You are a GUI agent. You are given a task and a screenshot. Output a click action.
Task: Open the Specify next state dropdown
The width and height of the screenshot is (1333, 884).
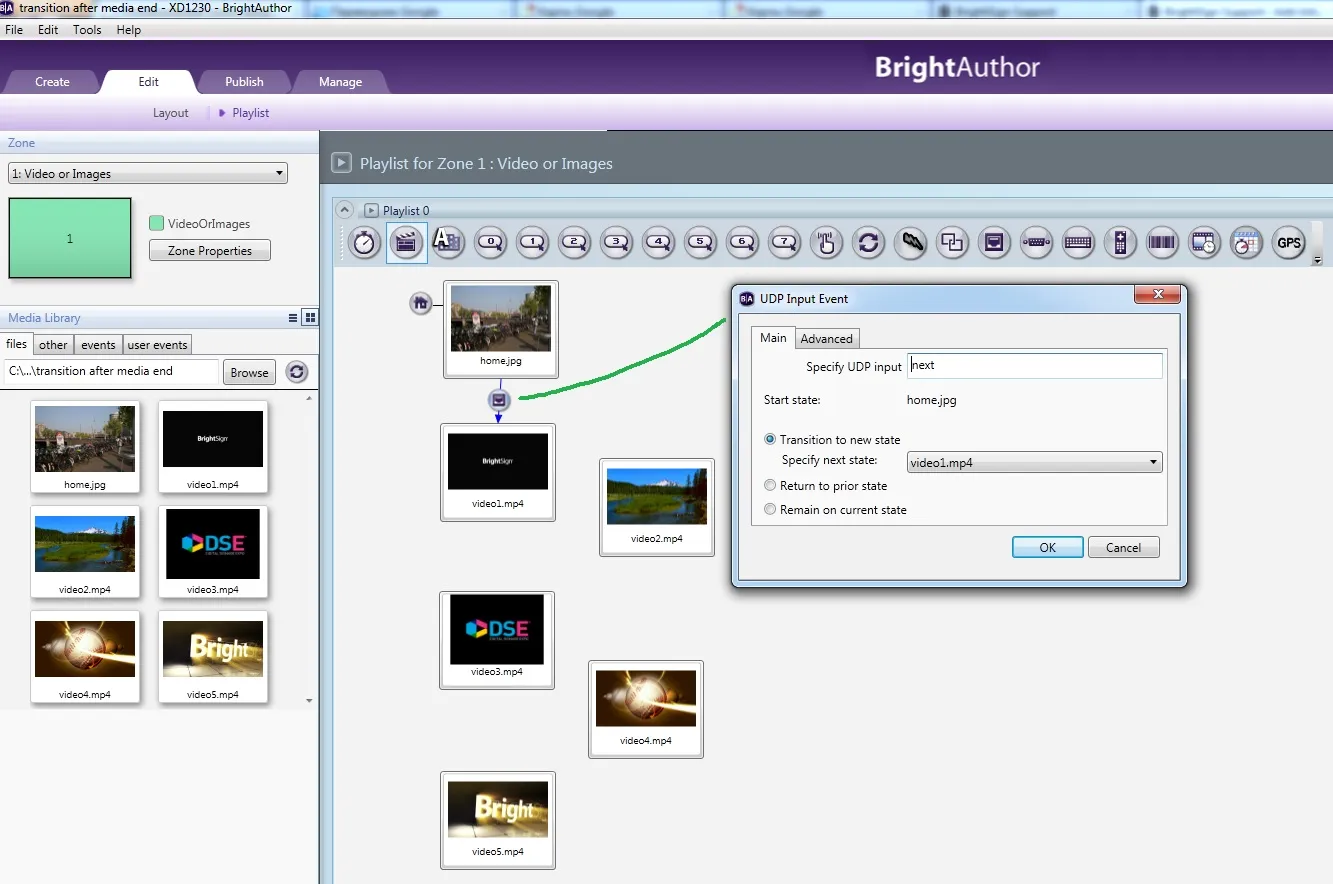[1035, 462]
